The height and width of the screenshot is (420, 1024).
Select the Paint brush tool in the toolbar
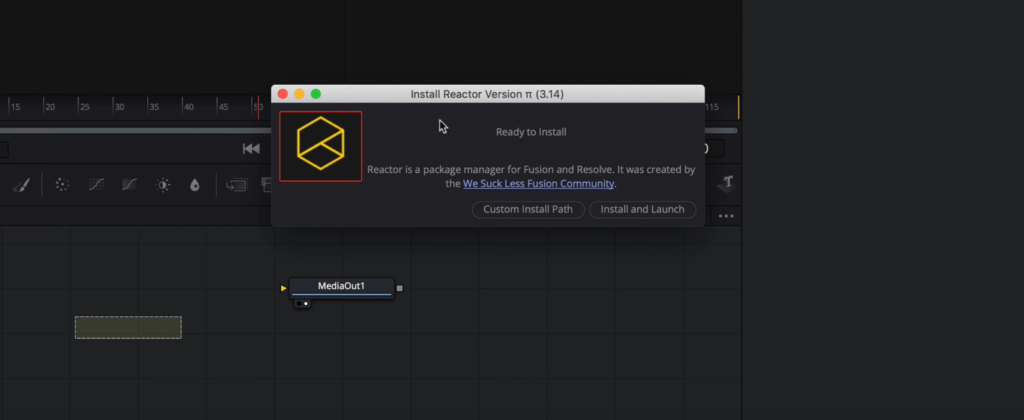click(x=22, y=185)
